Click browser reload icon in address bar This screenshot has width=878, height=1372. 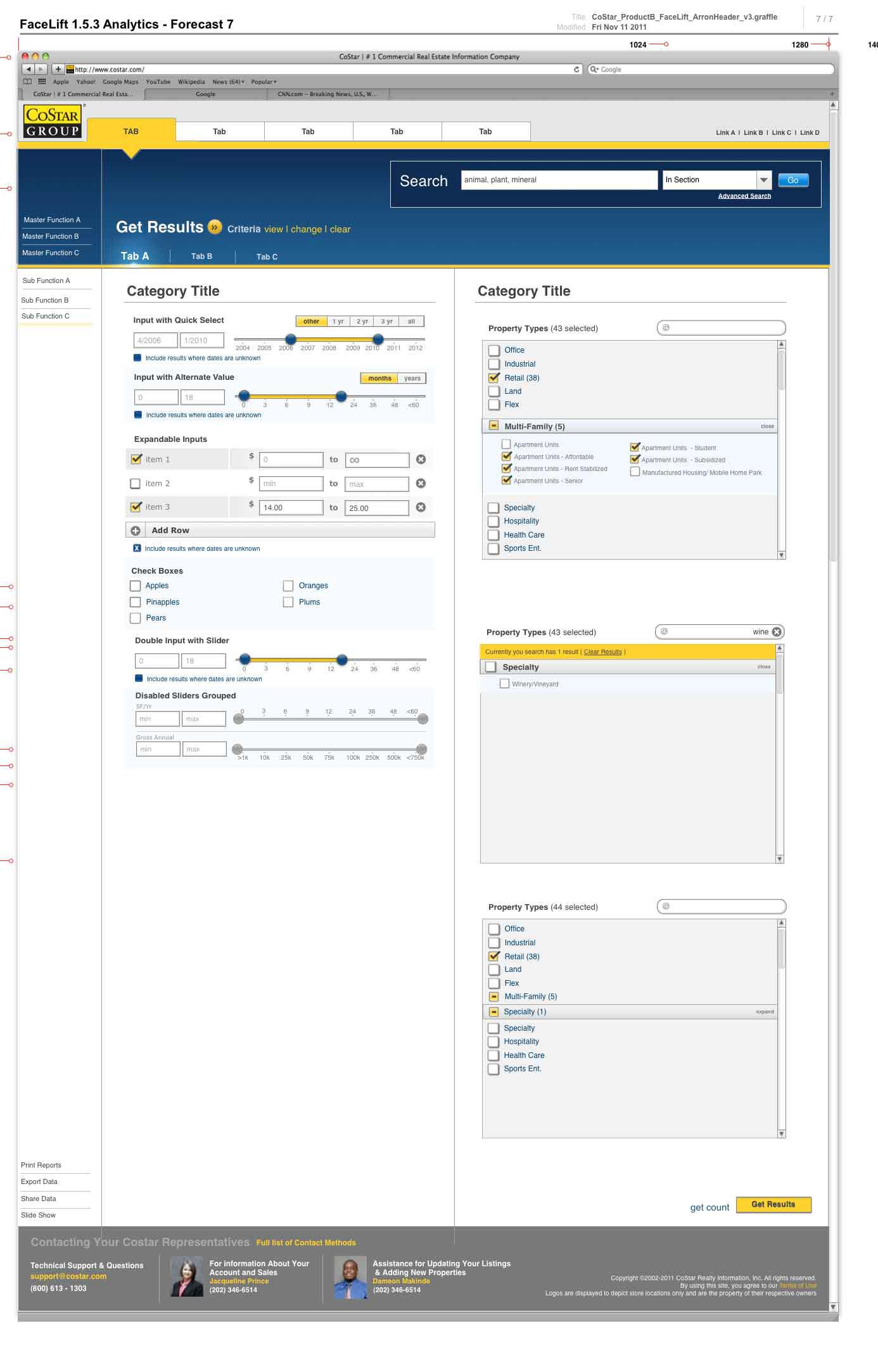(576, 70)
